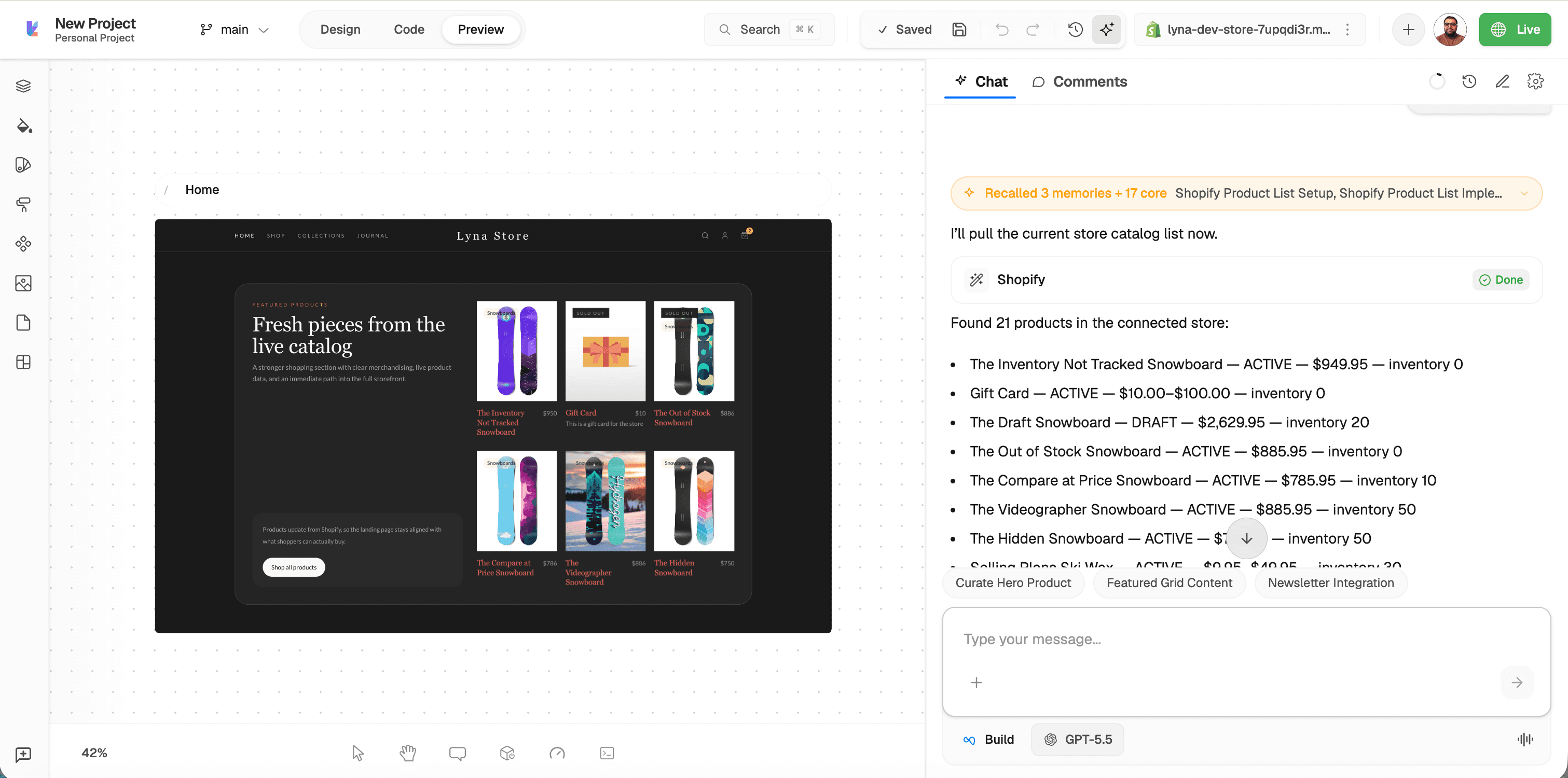Image resolution: width=1568 pixels, height=778 pixels.
Task: Click the New Project title
Action: click(95, 23)
